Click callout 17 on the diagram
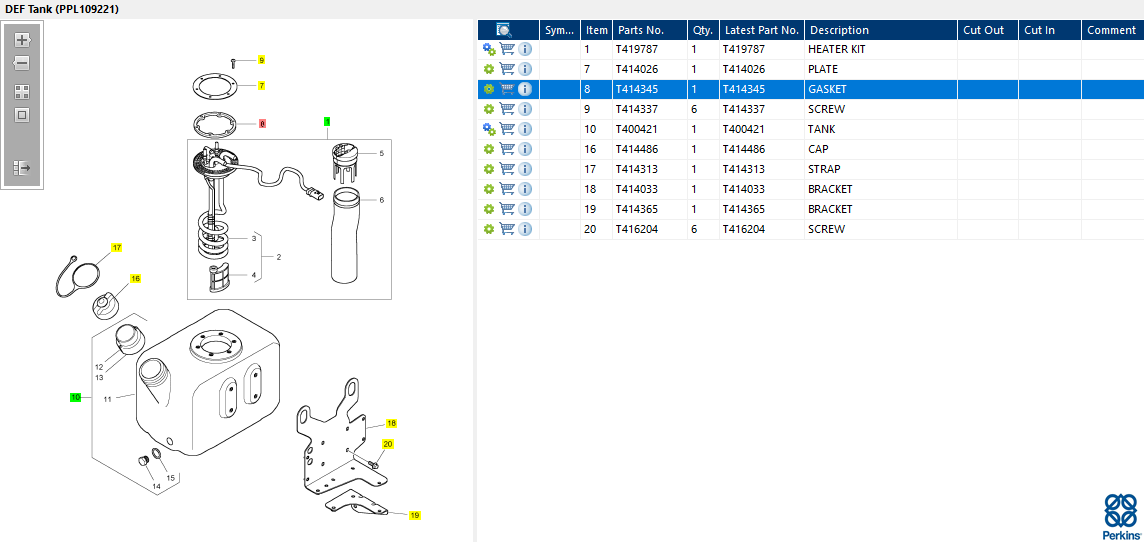This screenshot has height=542, width=1144. pos(117,248)
